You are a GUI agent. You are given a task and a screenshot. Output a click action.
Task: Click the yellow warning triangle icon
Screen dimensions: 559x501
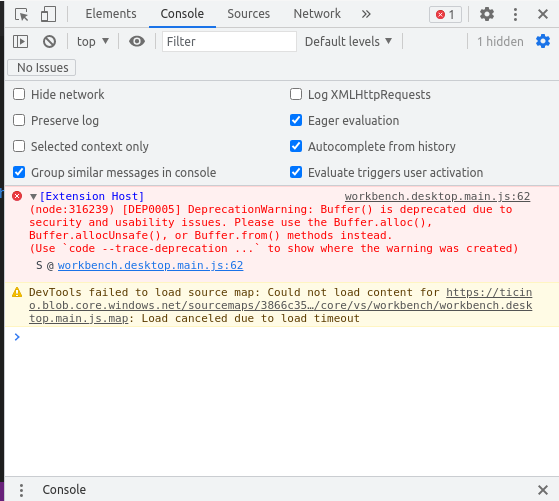pyautogui.click(x=17, y=292)
